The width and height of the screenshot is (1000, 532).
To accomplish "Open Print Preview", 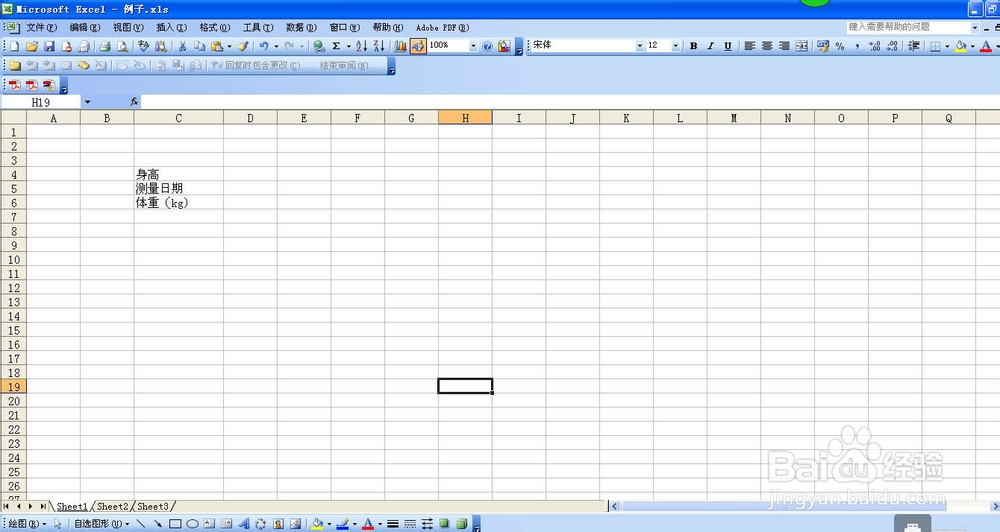I will [122, 46].
